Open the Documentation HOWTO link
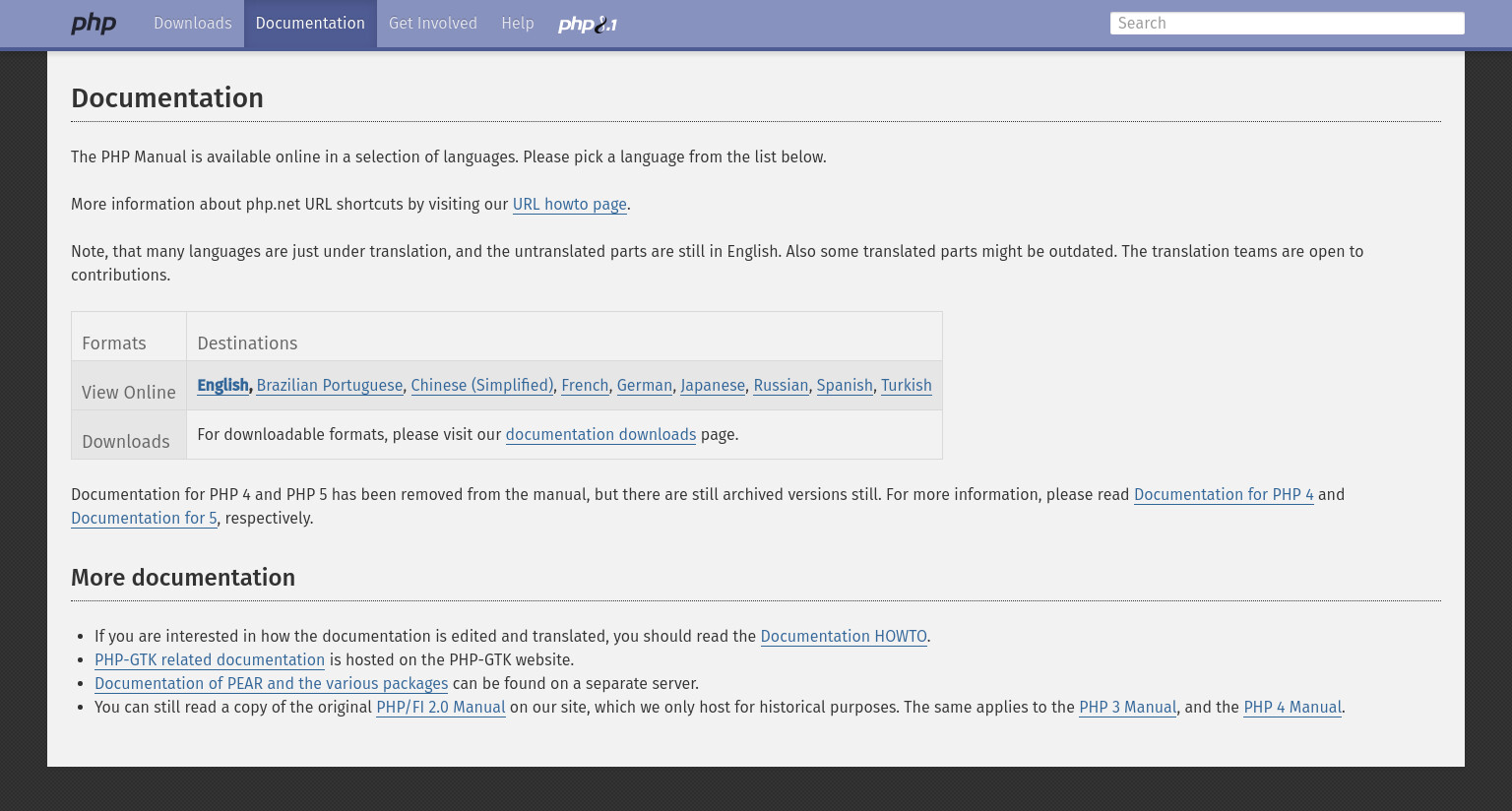1512x811 pixels. tap(844, 637)
